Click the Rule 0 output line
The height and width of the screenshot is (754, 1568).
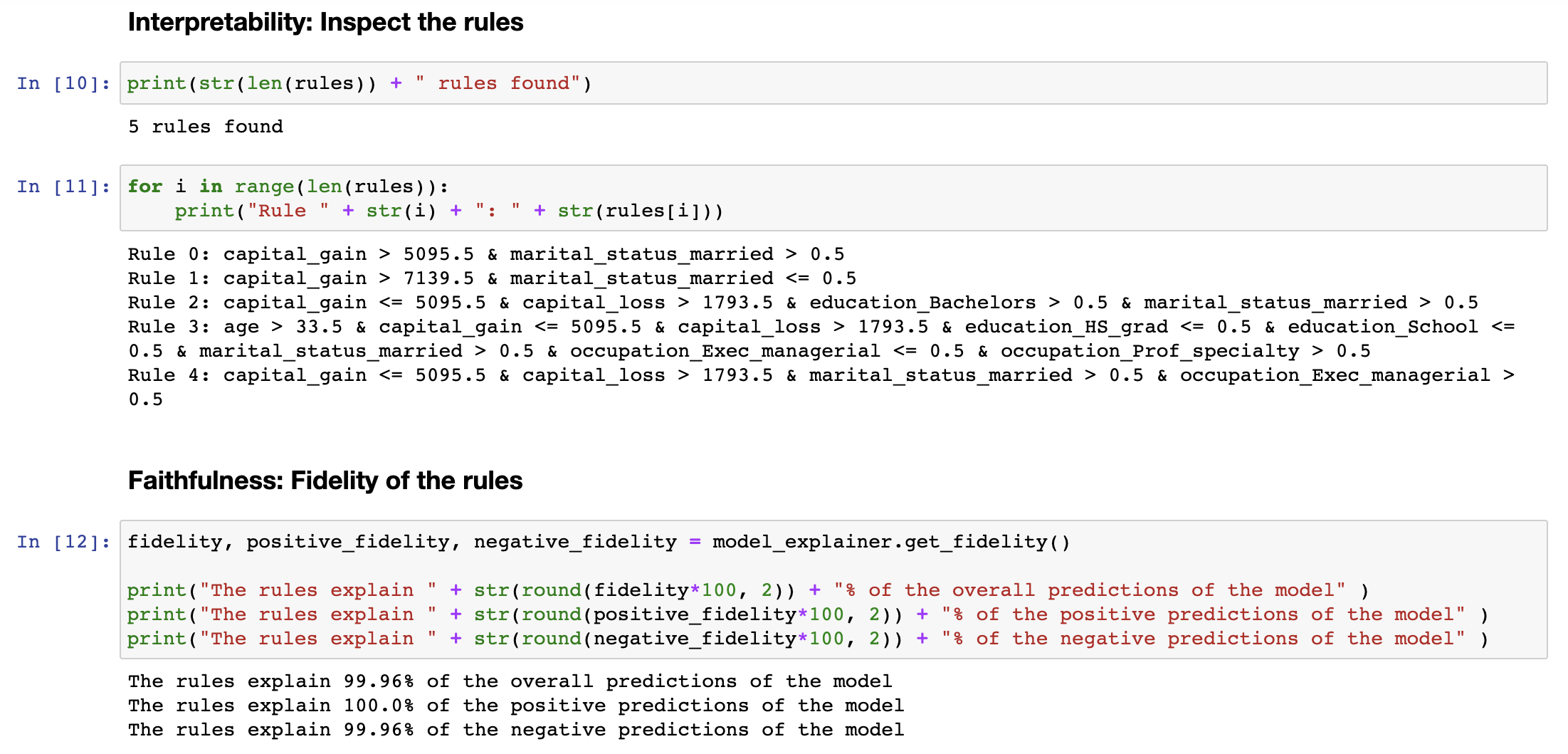coord(486,254)
